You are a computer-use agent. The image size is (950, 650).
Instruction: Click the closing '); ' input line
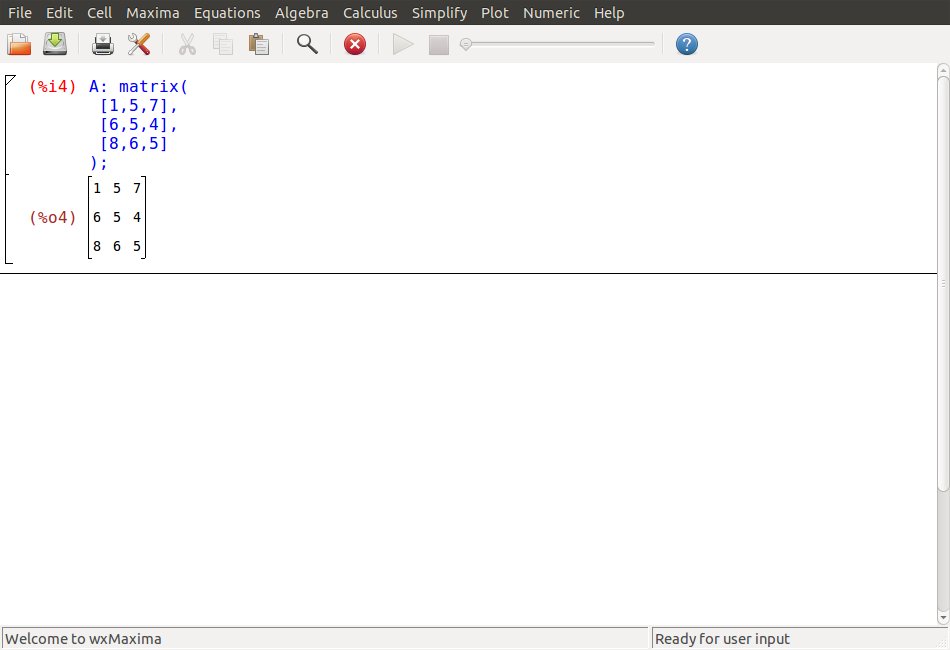pyautogui.click(x=98, y=162)
